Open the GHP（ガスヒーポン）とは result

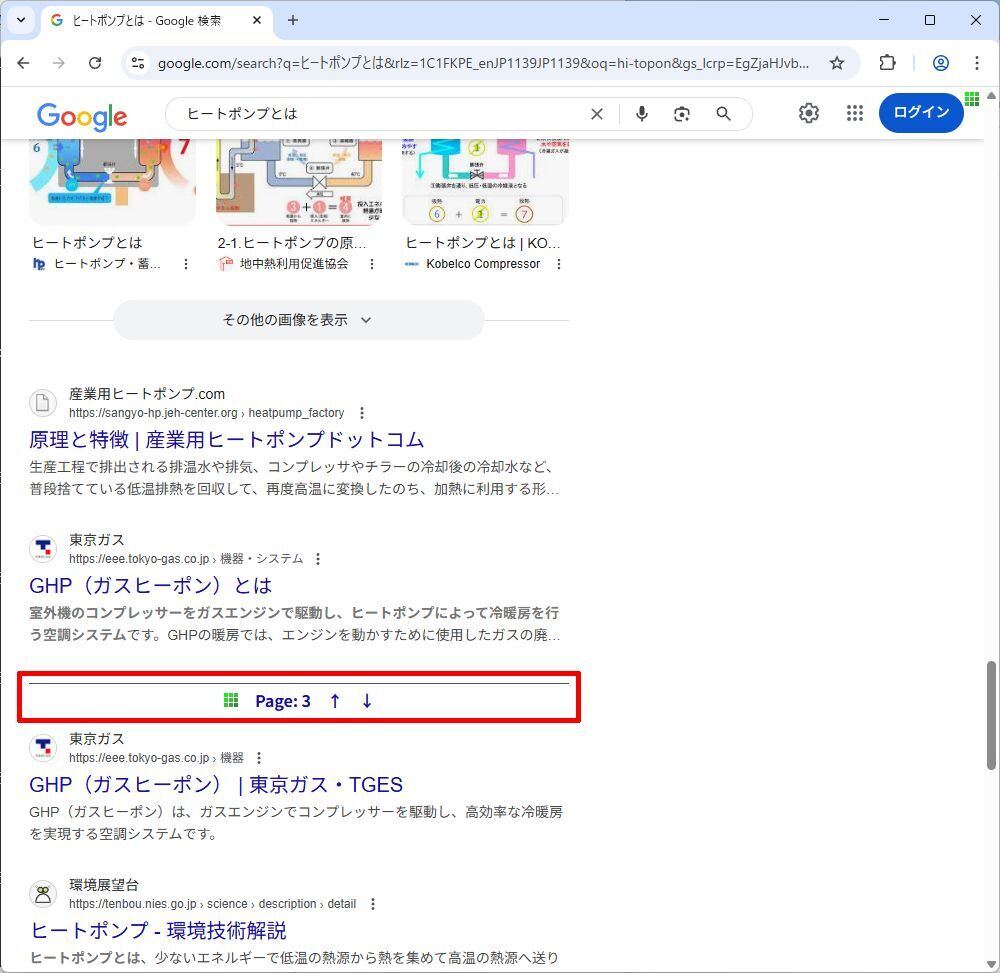coord(151,585)
